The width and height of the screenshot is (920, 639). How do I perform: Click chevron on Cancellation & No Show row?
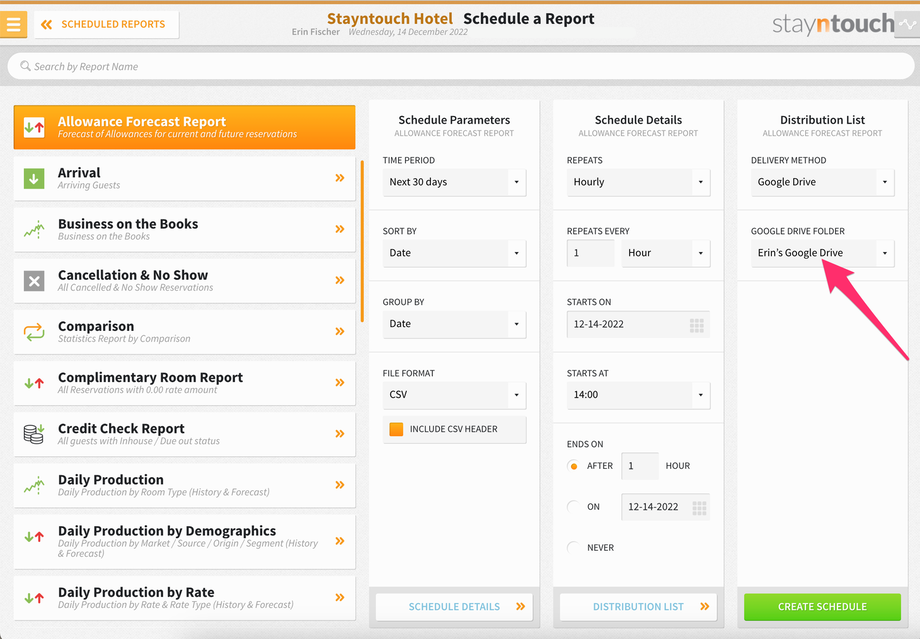tap(340, 280)
